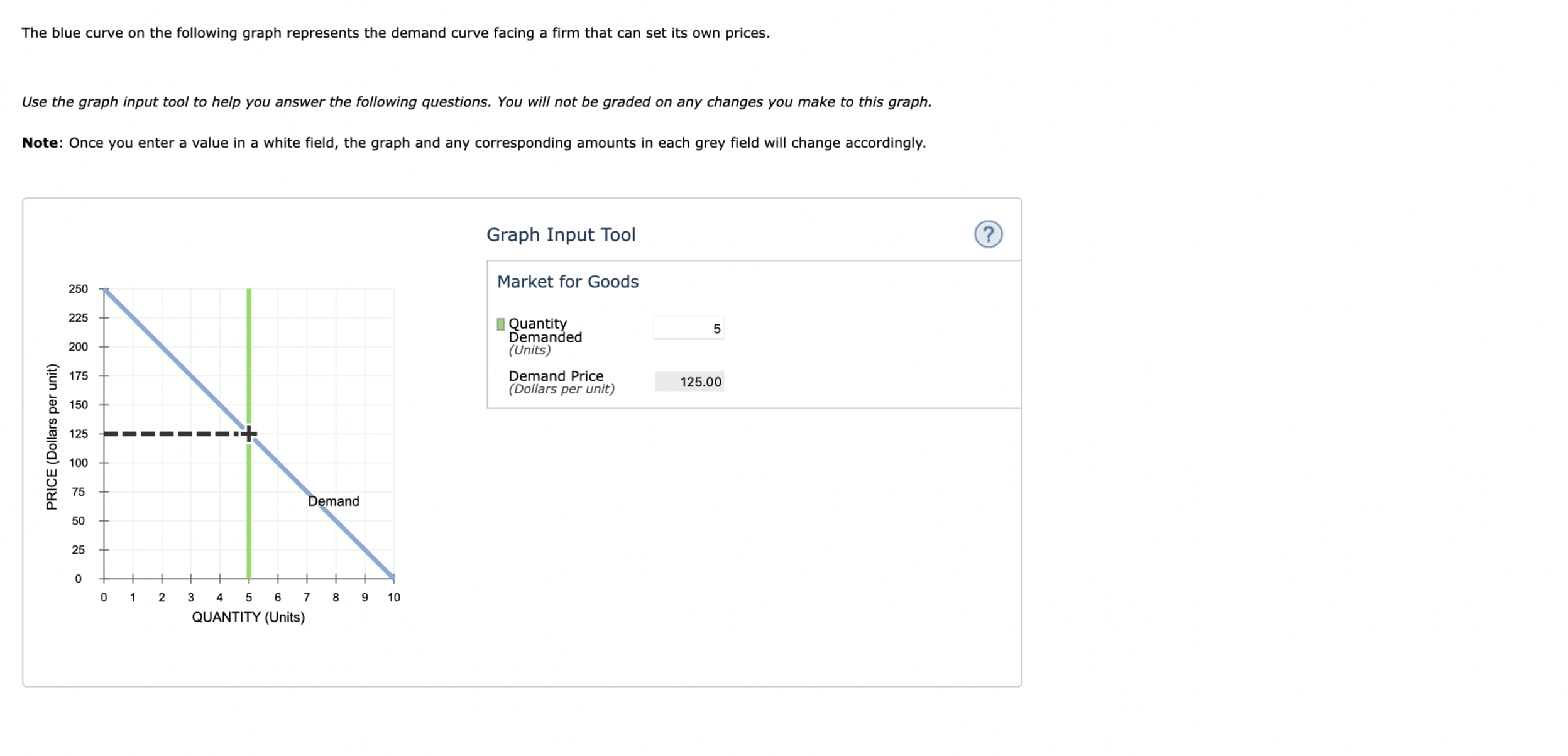Click the black crosshair point on graph
1568x756 pixels.
(x=249, y=434)
